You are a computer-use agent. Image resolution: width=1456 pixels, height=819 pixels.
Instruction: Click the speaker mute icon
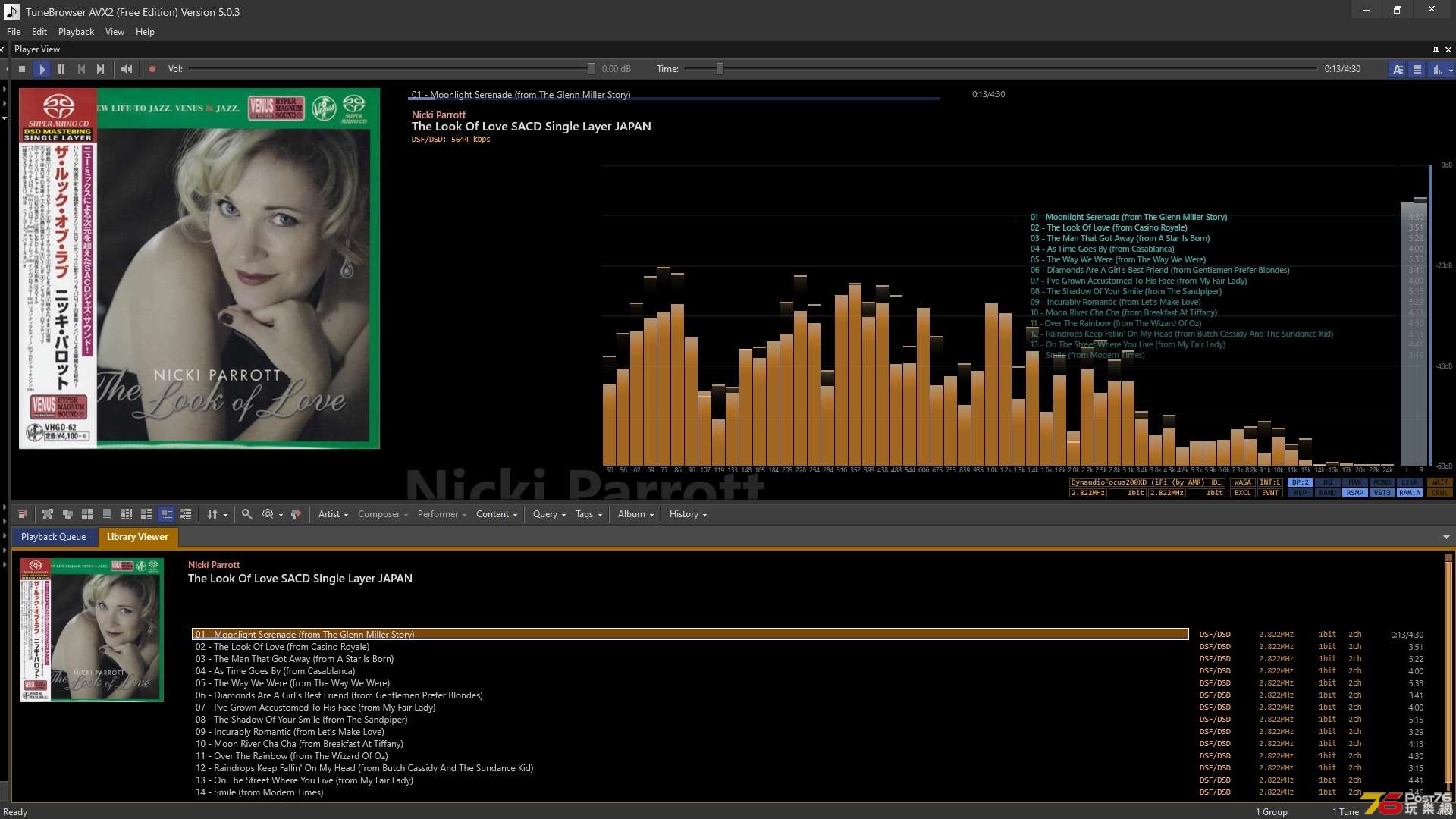point(127,69)
